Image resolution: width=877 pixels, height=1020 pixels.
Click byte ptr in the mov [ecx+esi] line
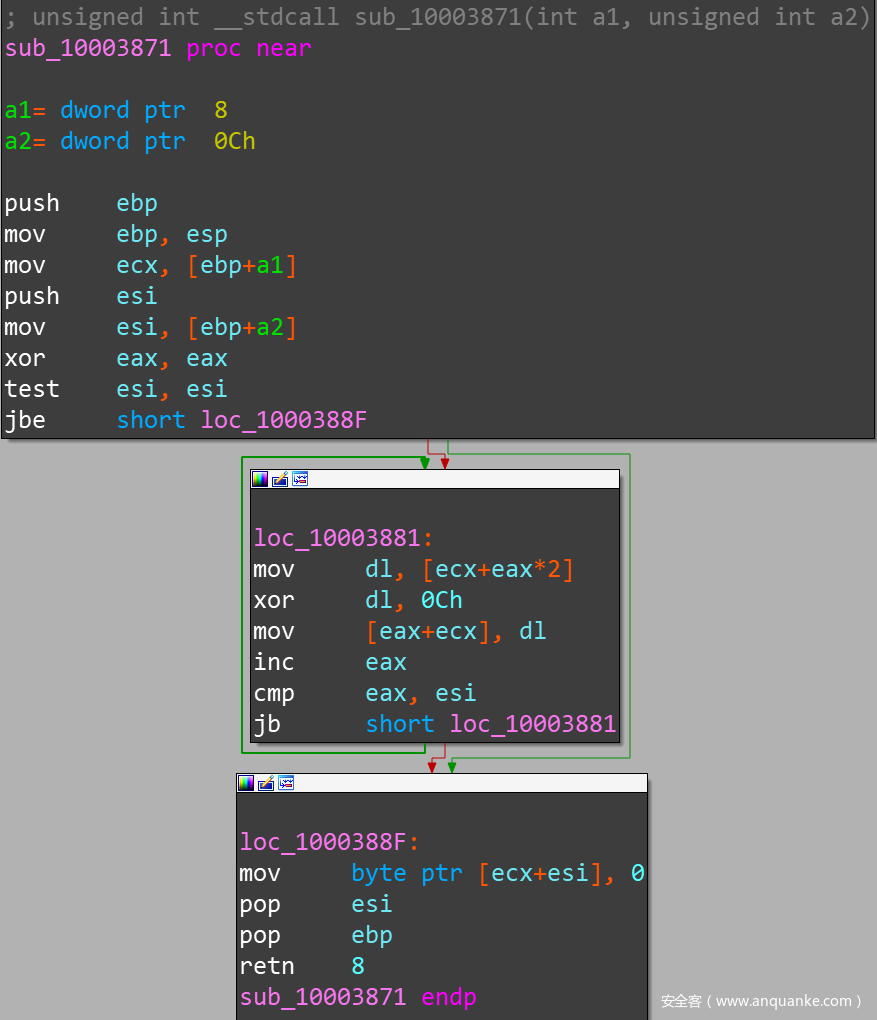coord(407,873)
